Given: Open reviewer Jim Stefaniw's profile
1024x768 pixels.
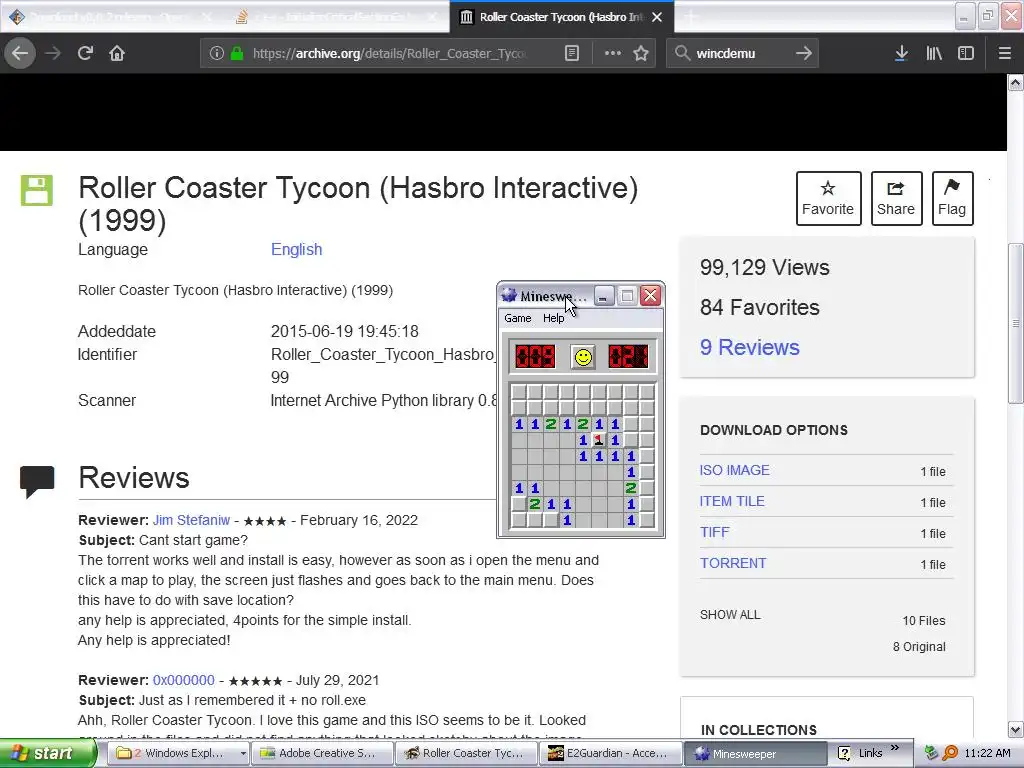Looking at the screenshot, I should pos(191,520).
